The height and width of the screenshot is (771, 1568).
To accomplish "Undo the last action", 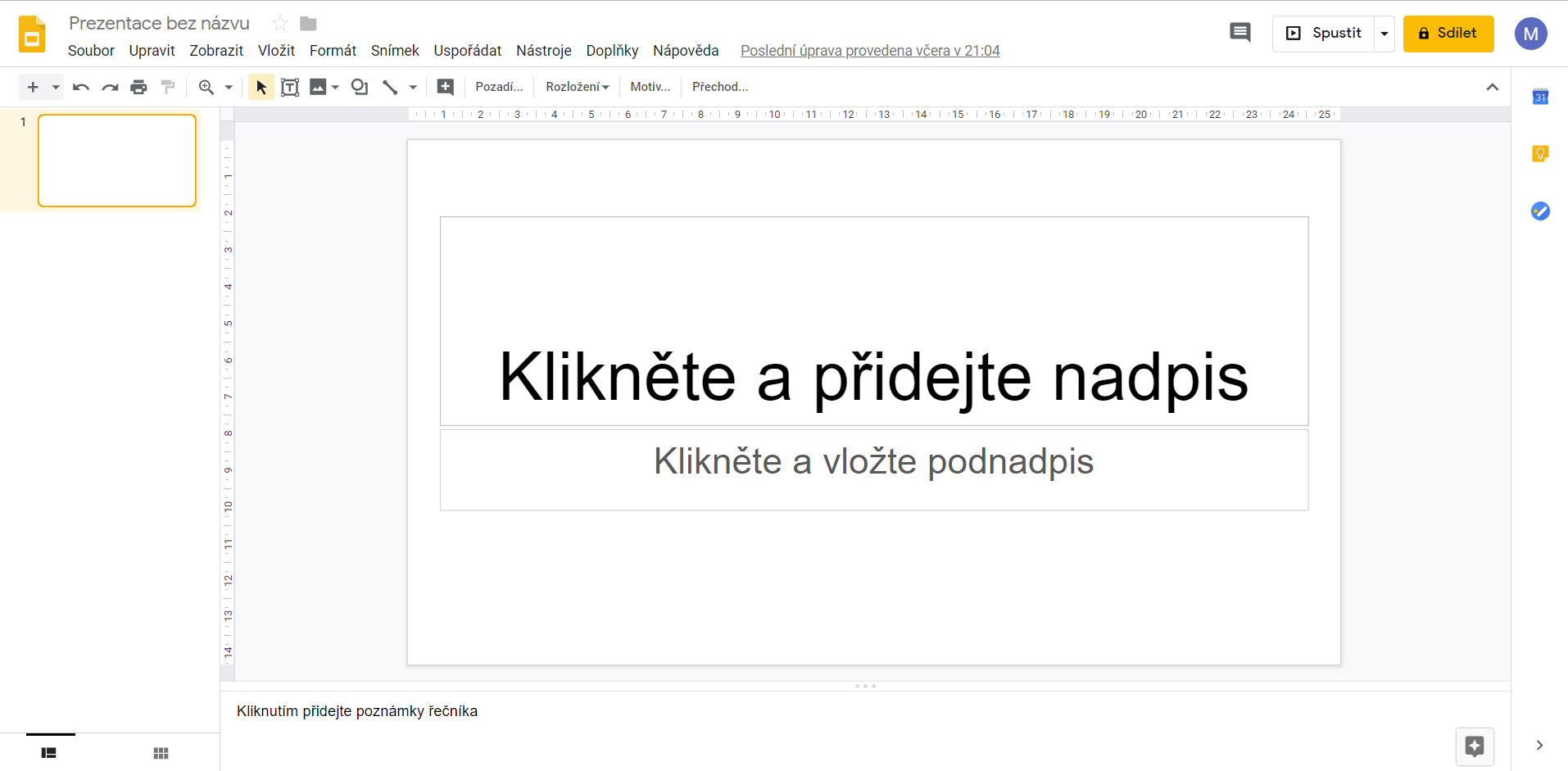I will pos(80,86).
